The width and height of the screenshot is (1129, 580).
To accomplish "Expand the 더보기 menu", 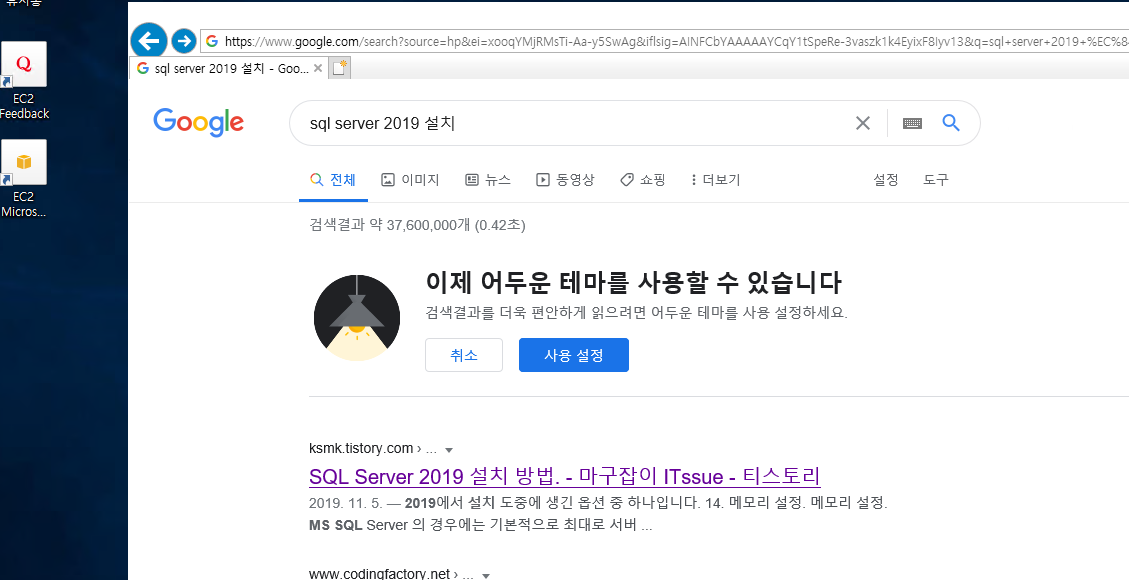I will pyautogui.click(x=715, y=180).
